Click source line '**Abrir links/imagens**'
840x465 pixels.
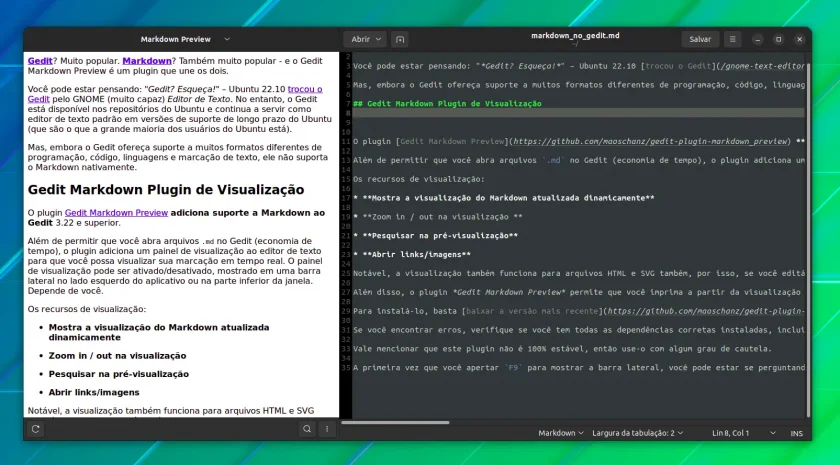coord(411,254)
